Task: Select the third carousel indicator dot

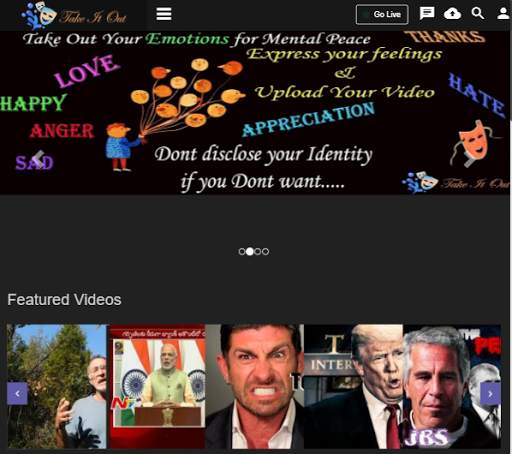Action: coord(258,252)
